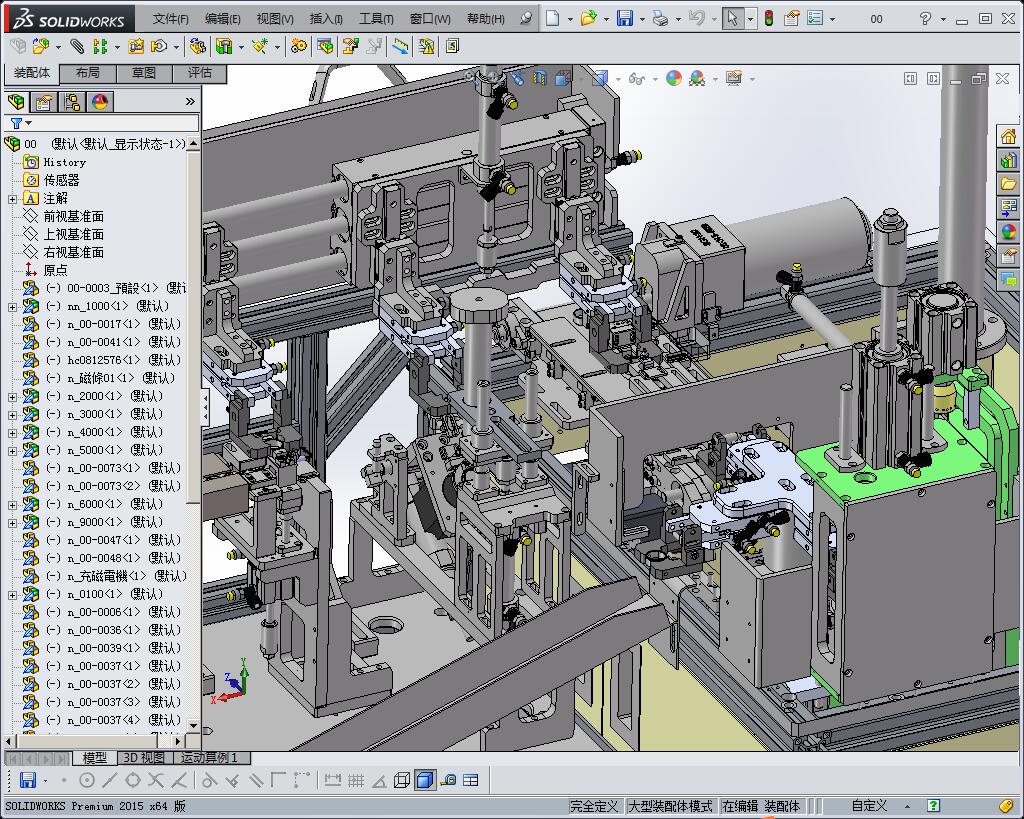
Task: Click the Insert Components icon
Action: [x=40, y=46]
